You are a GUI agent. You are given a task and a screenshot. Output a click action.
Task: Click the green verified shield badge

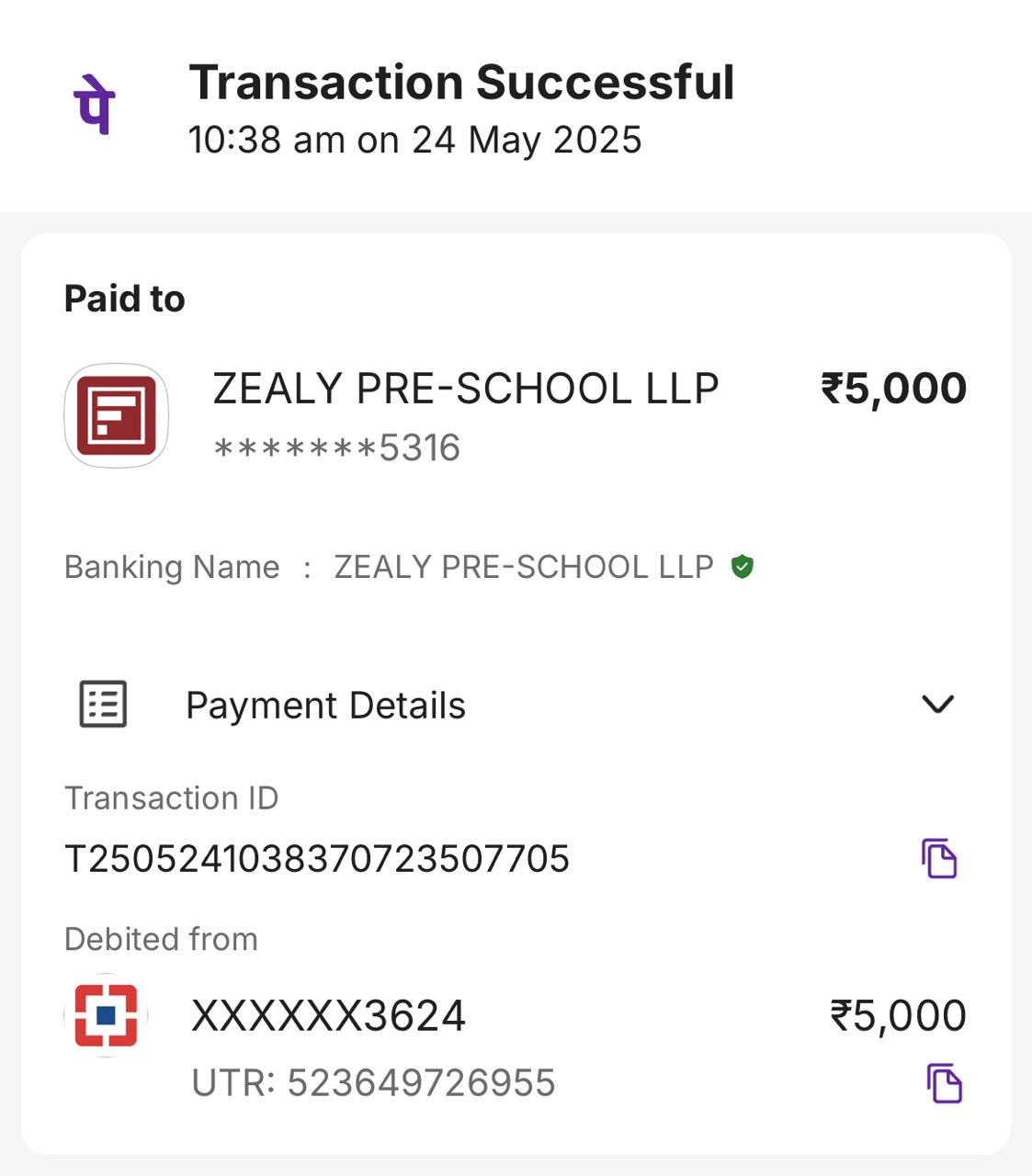click(743, 567)
